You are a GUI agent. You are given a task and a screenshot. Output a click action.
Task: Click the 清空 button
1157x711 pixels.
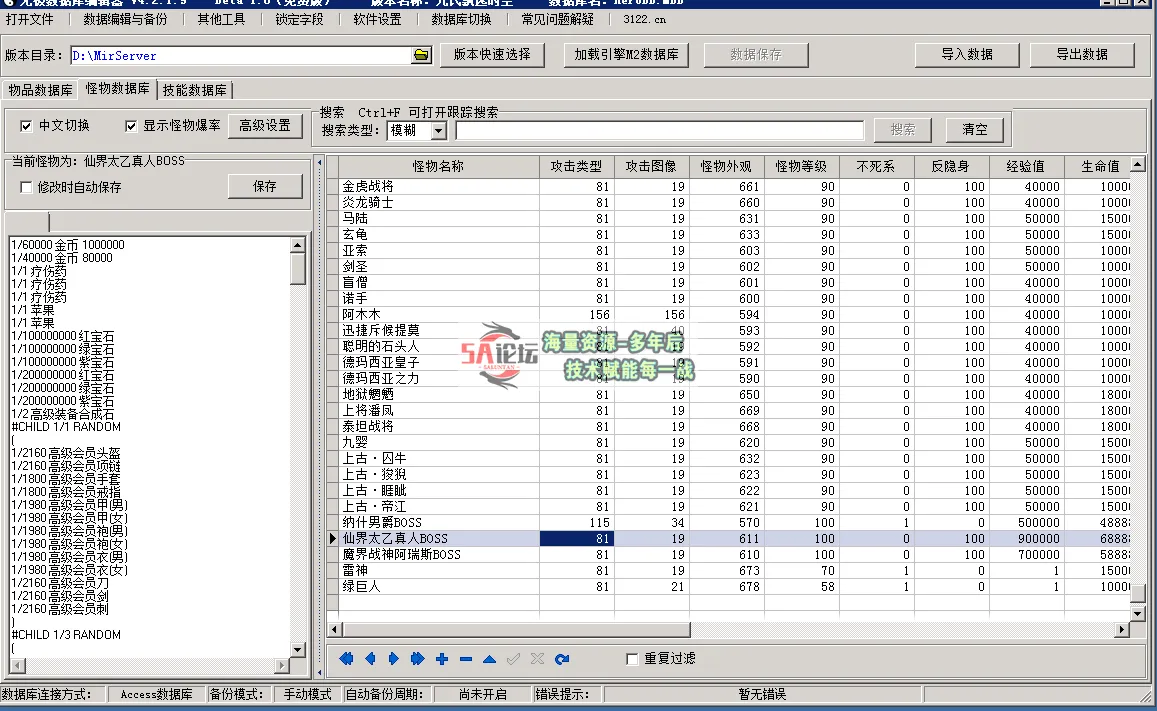point(975,130)
